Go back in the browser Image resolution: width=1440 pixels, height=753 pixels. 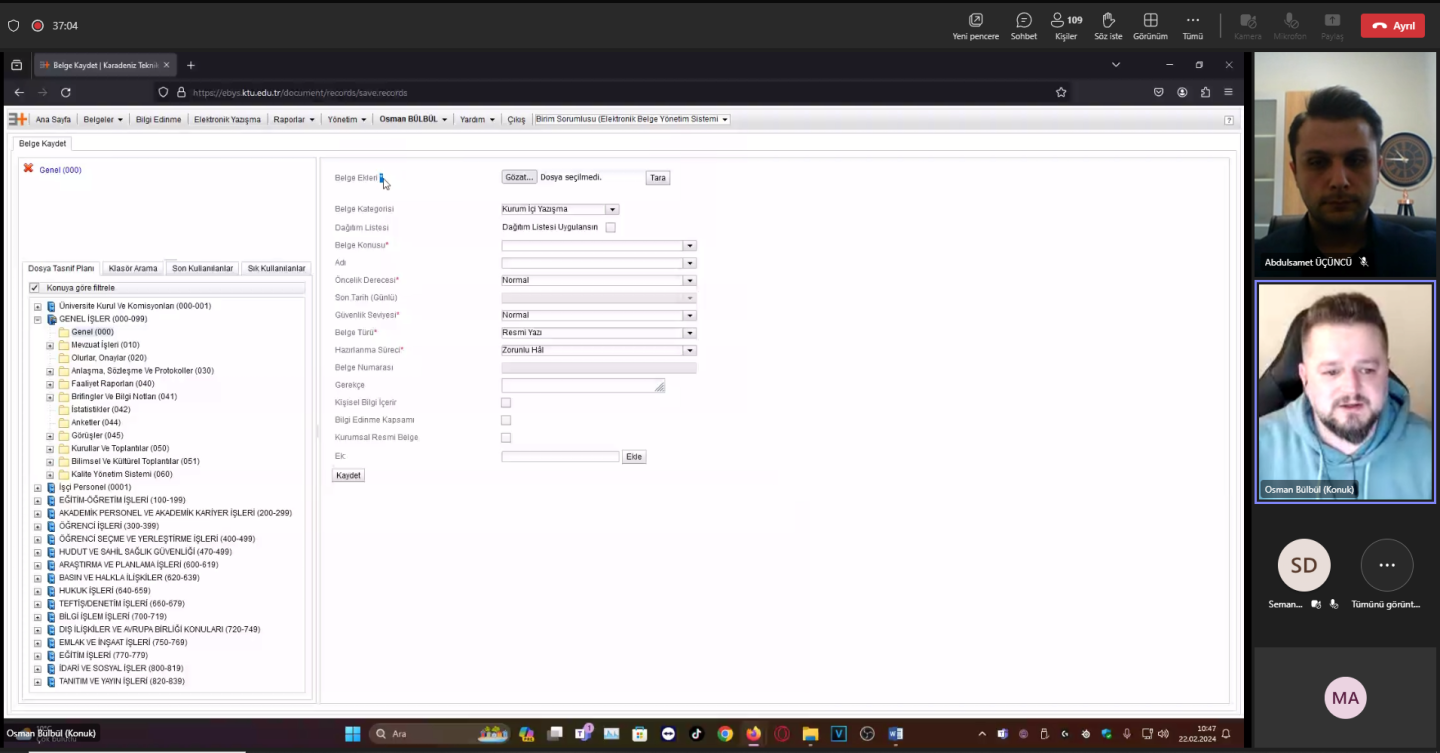pyautogui.click(x=18, y=92)
